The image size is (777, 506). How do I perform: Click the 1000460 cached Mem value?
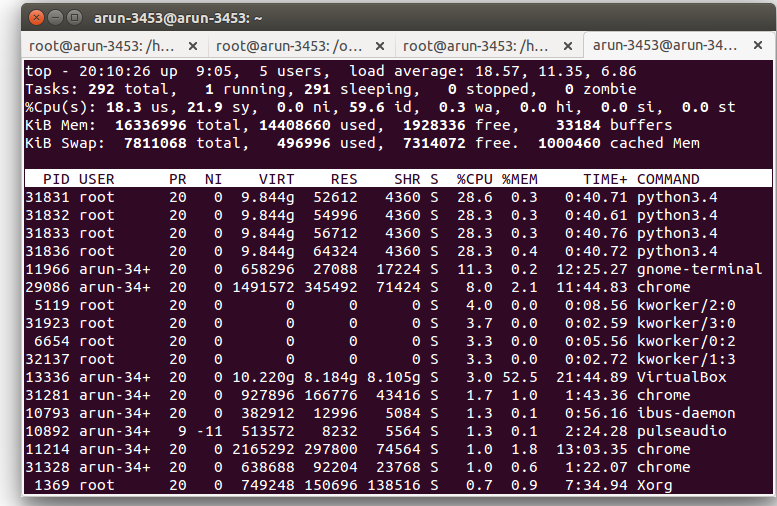pyautogui.click(x=569, y=143)
